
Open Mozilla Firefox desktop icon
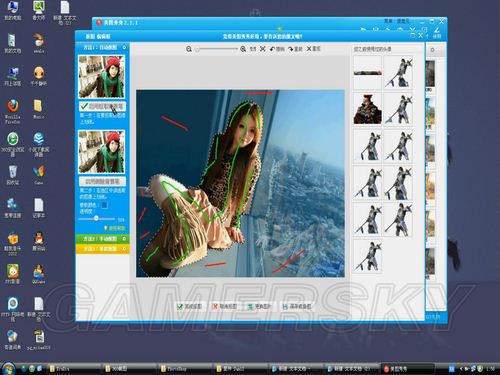coord(13,111)
